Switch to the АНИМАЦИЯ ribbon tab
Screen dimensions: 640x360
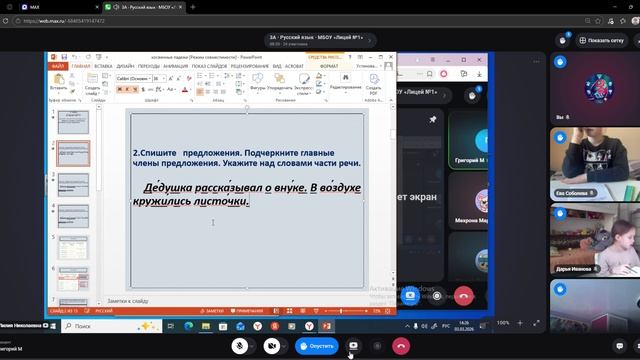[x=176, y=66]
